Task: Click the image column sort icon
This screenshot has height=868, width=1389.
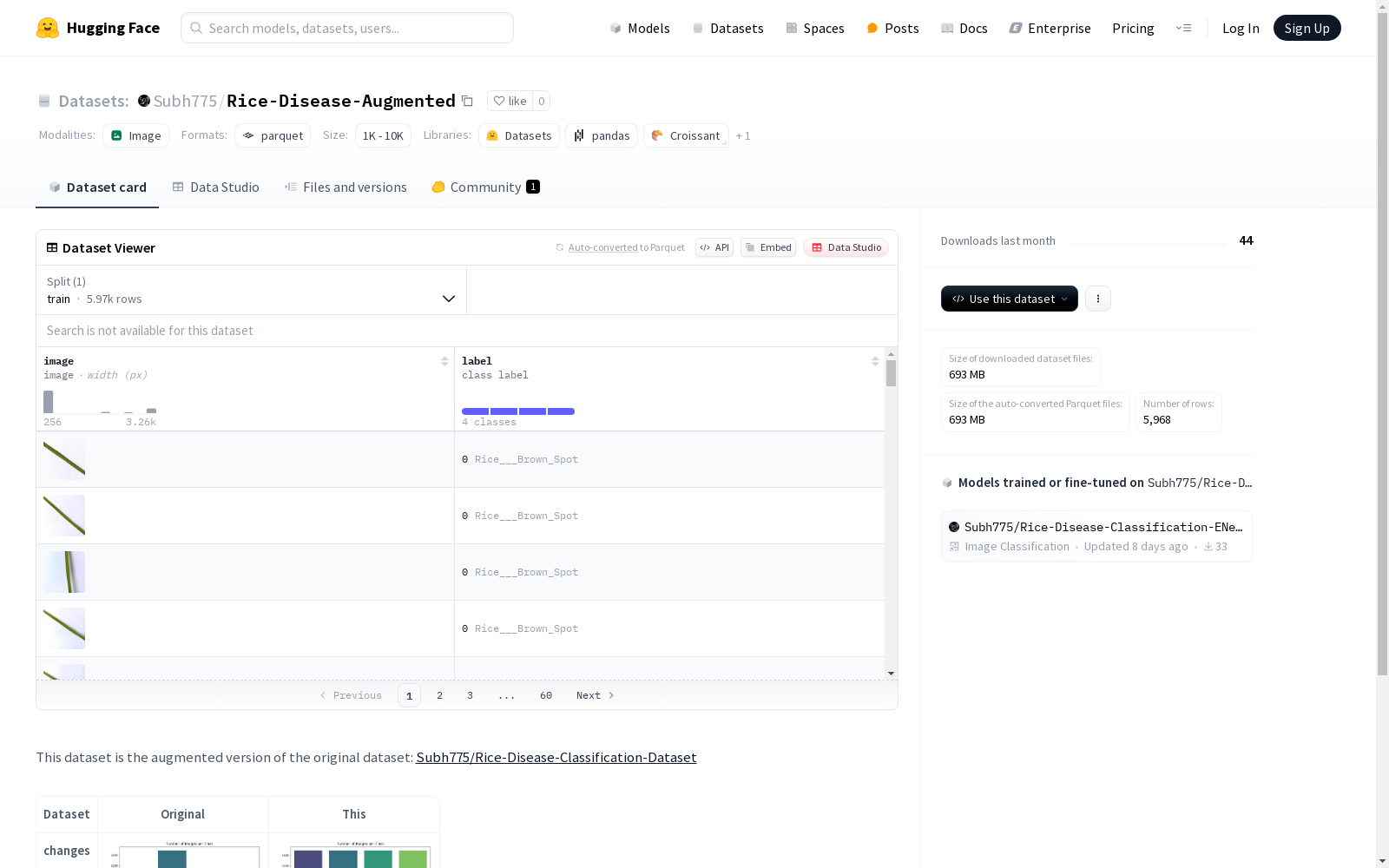Action: tap(444, 361)
